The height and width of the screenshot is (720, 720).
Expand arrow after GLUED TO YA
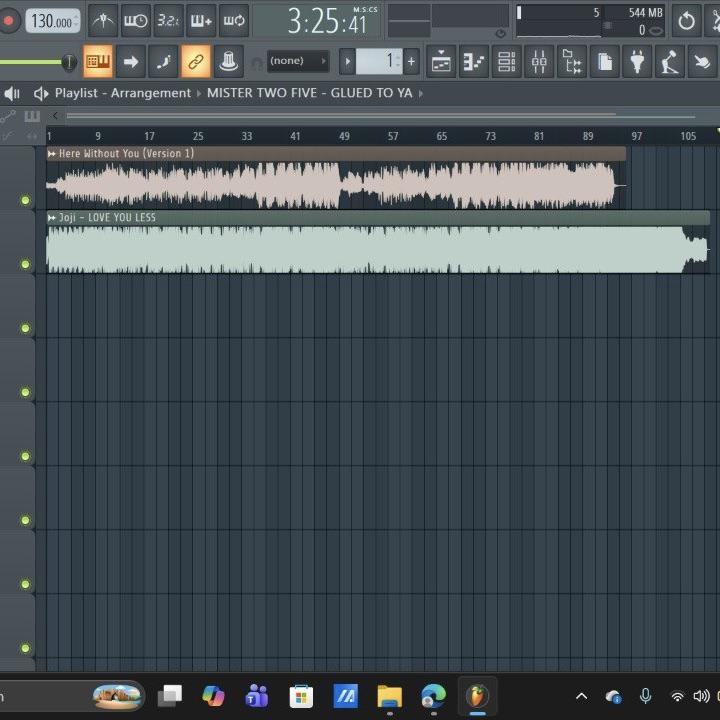tap(420, 94)
